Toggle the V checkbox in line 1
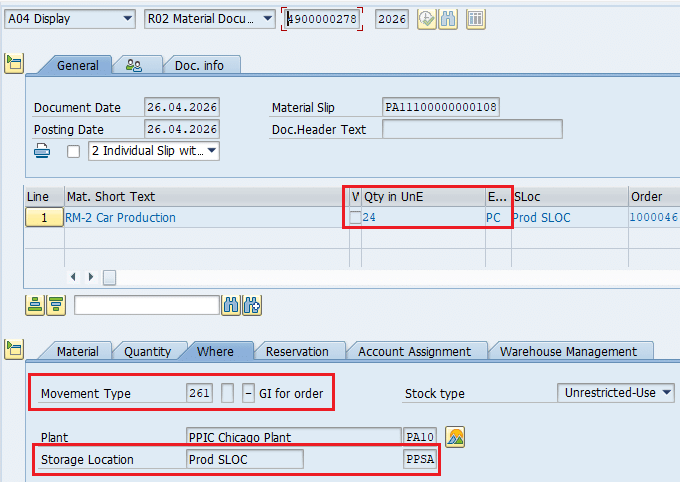The width and height of the screenshot is (680, 482). click(355, 218)
